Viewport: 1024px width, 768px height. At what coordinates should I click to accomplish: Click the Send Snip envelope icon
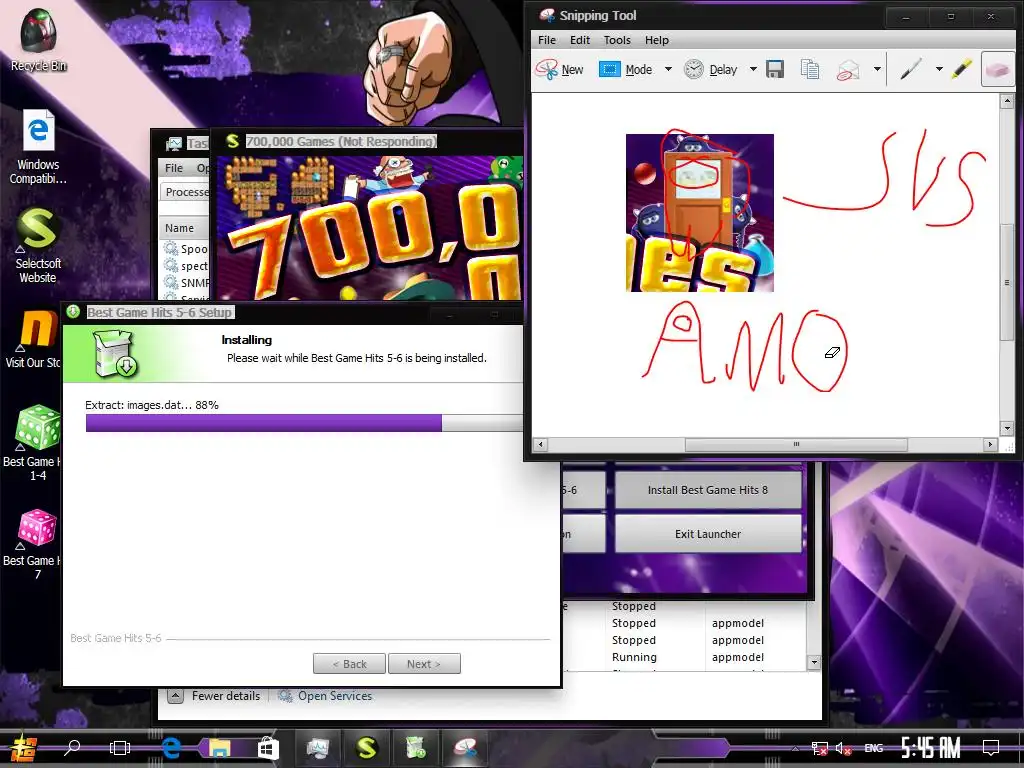tap(848, 69)
